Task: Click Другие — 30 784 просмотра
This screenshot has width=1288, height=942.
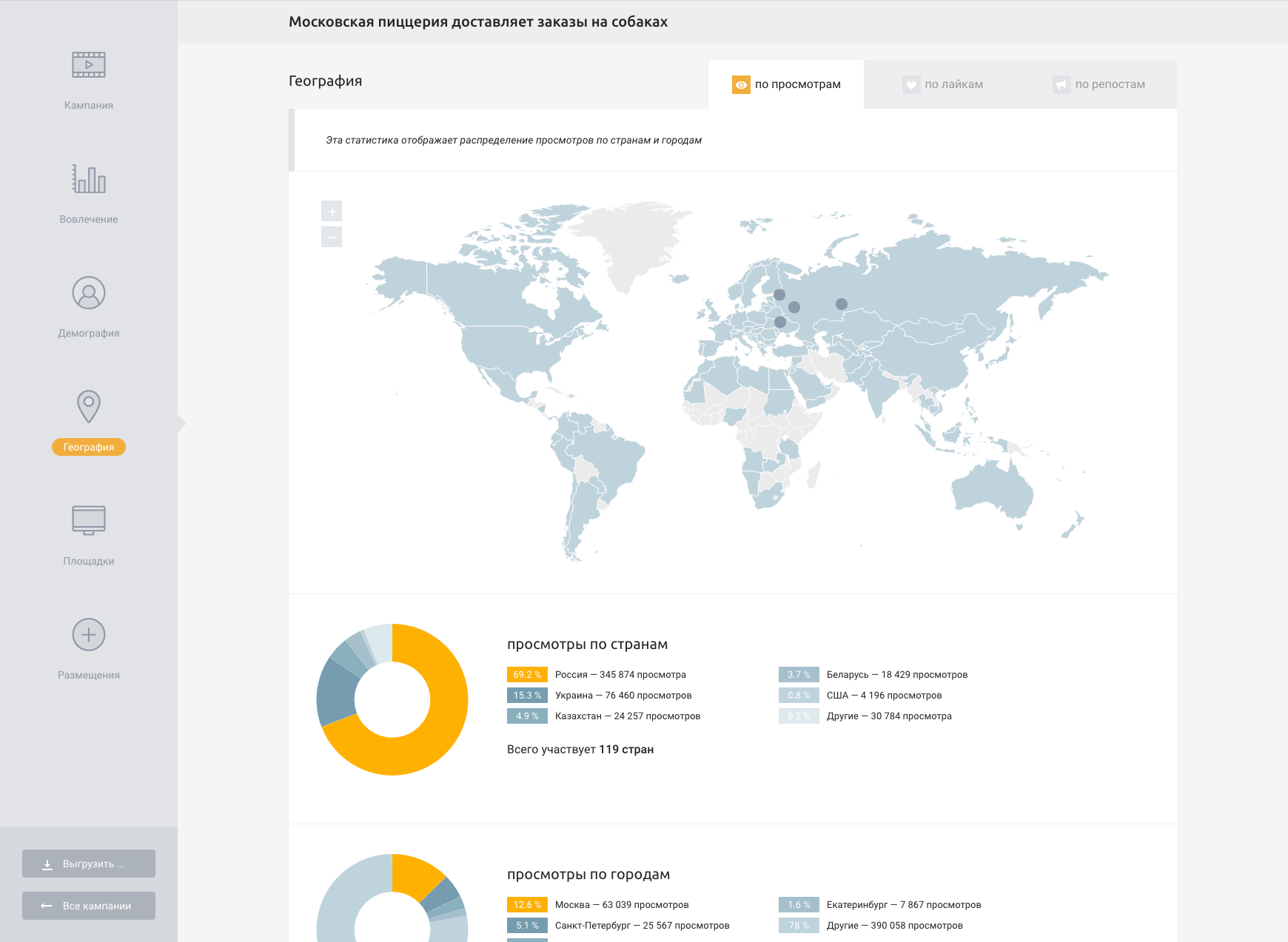Action: pos(889,716)
